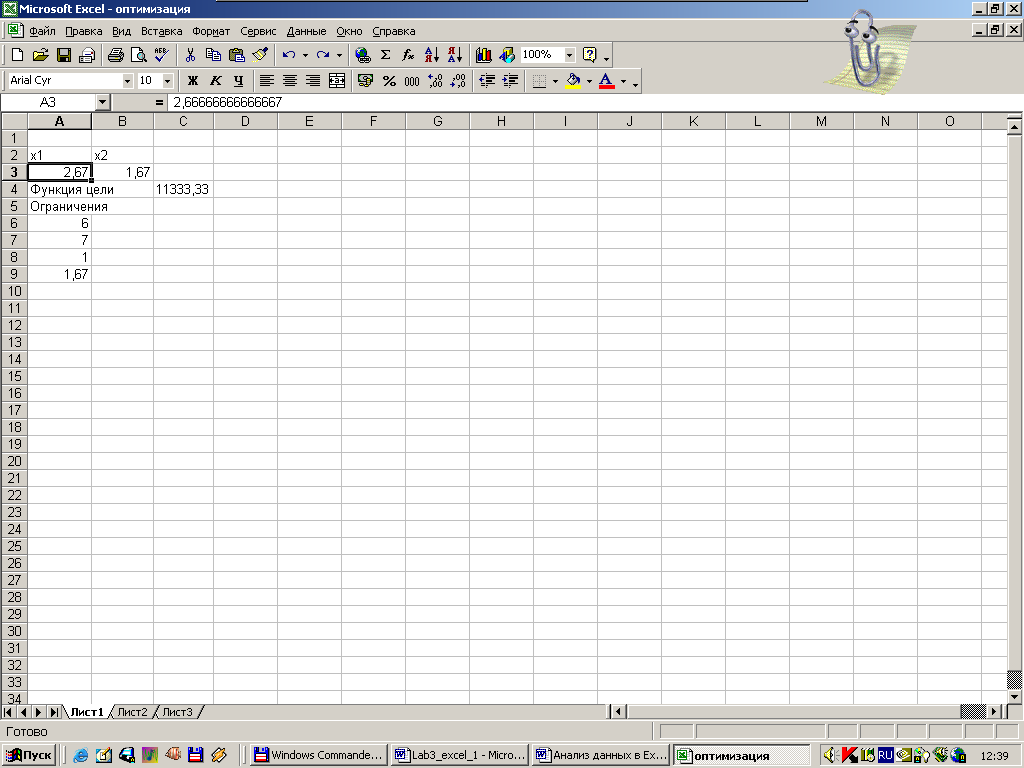Apply percent style format

(389, 80)
